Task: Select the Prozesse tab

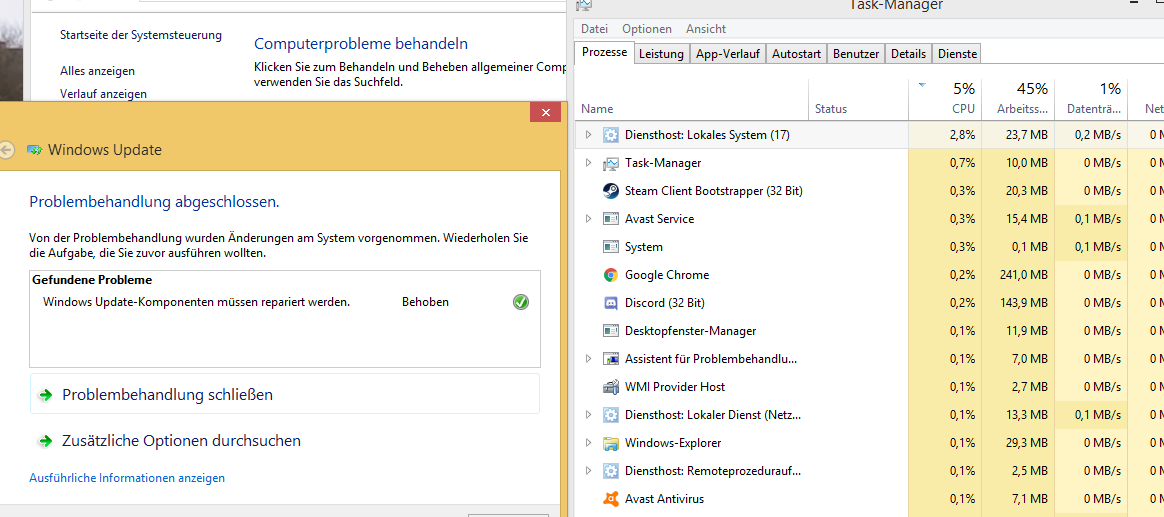Action: coord(605,53)
